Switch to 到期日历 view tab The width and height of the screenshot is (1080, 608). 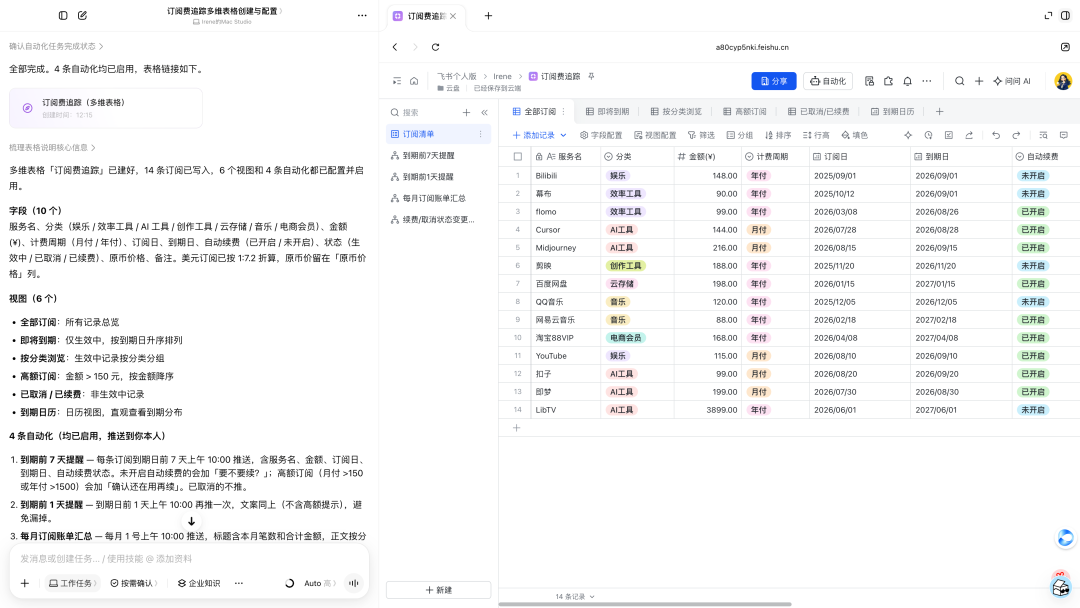pos(892,112)
